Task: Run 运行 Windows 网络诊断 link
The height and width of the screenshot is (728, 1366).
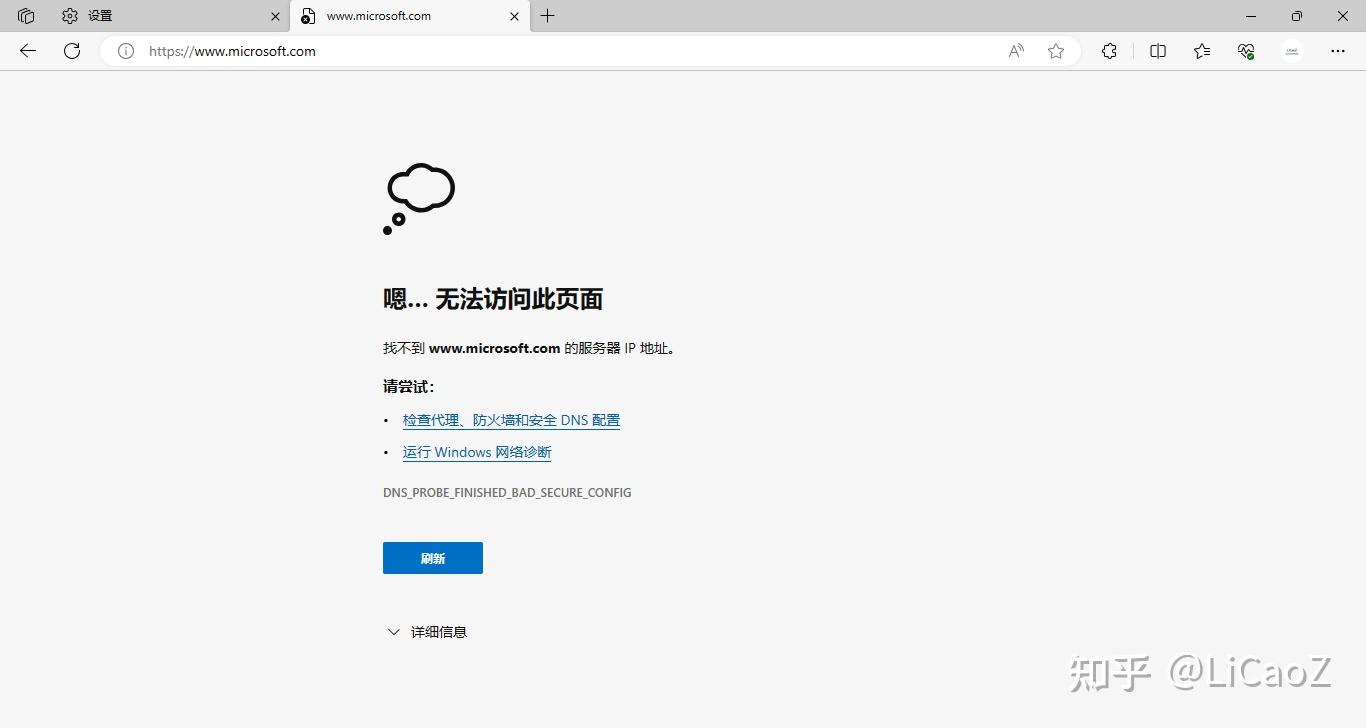Action: tap(476, 451)
